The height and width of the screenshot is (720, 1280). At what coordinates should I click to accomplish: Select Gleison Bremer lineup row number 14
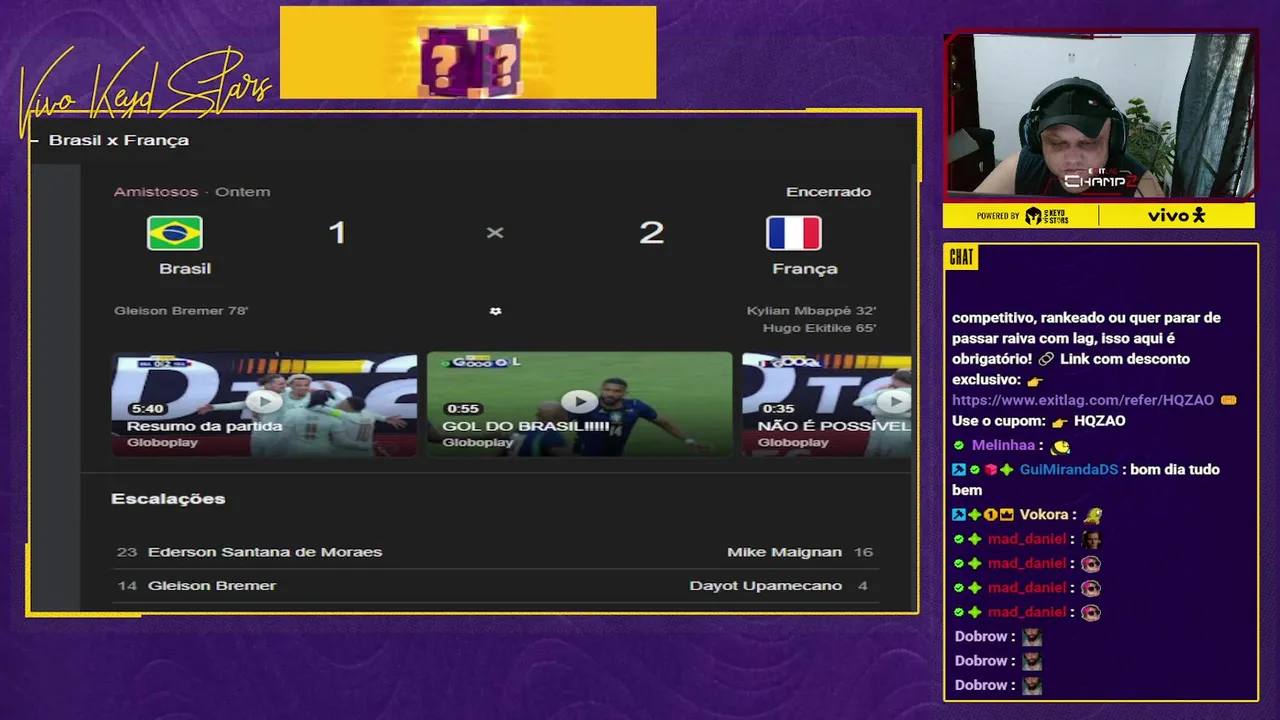[x=196, y=586]
